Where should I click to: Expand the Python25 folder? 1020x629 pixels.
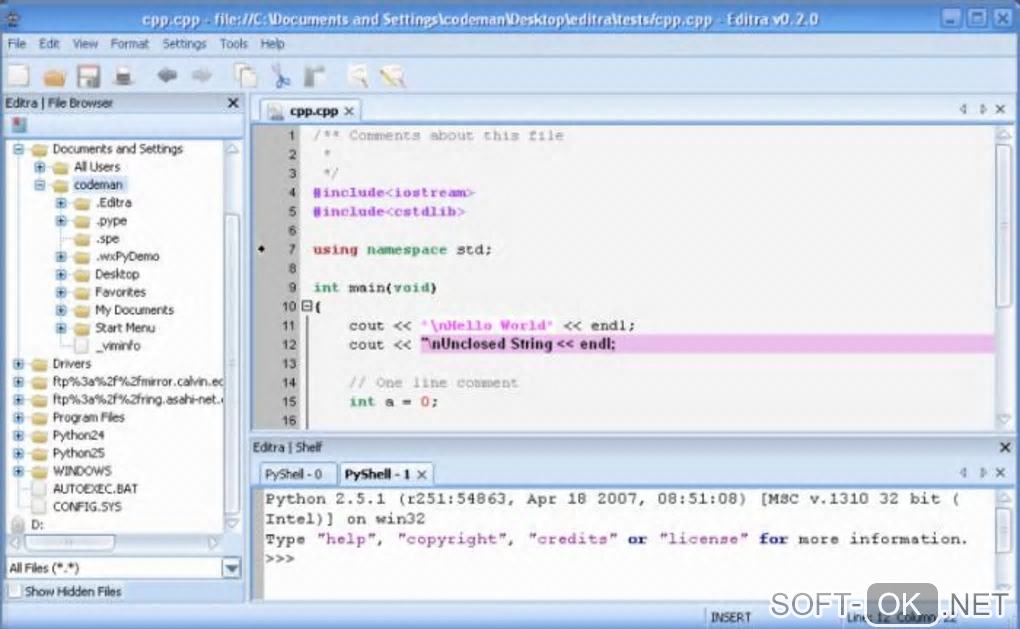tap(19, 453)
